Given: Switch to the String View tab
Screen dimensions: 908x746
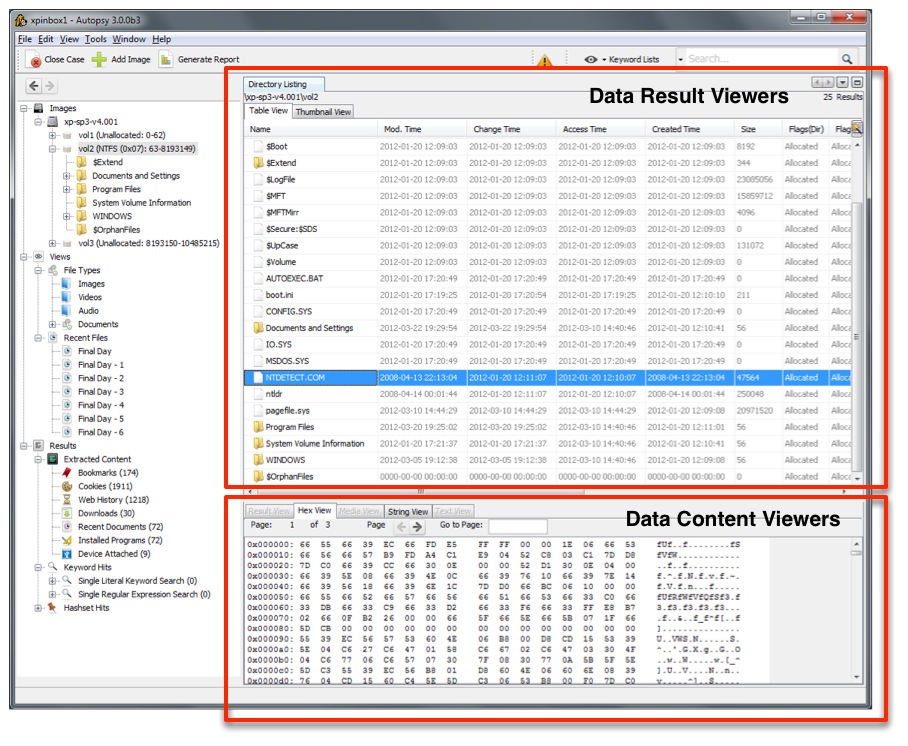Looking at the screenshot, I should pos(408,509).
